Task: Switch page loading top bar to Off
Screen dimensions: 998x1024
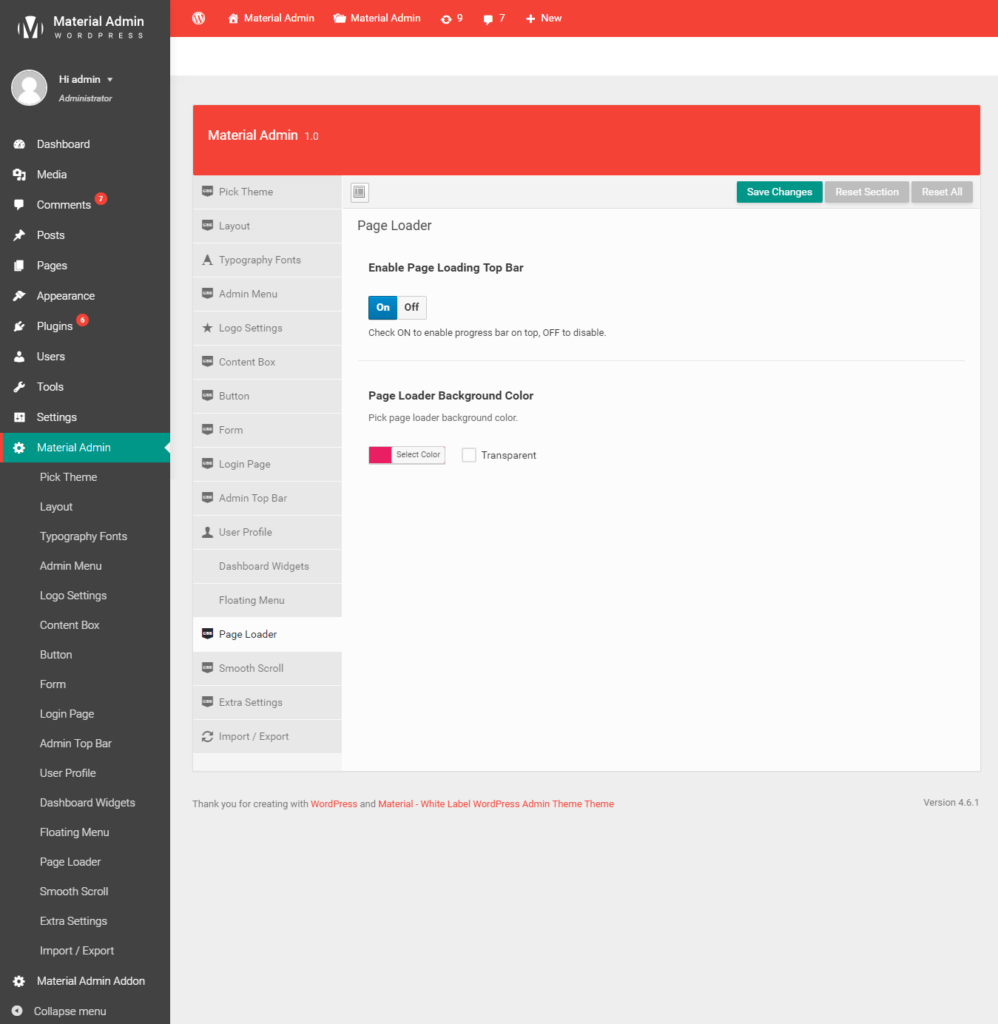Action: click(411, 308)
